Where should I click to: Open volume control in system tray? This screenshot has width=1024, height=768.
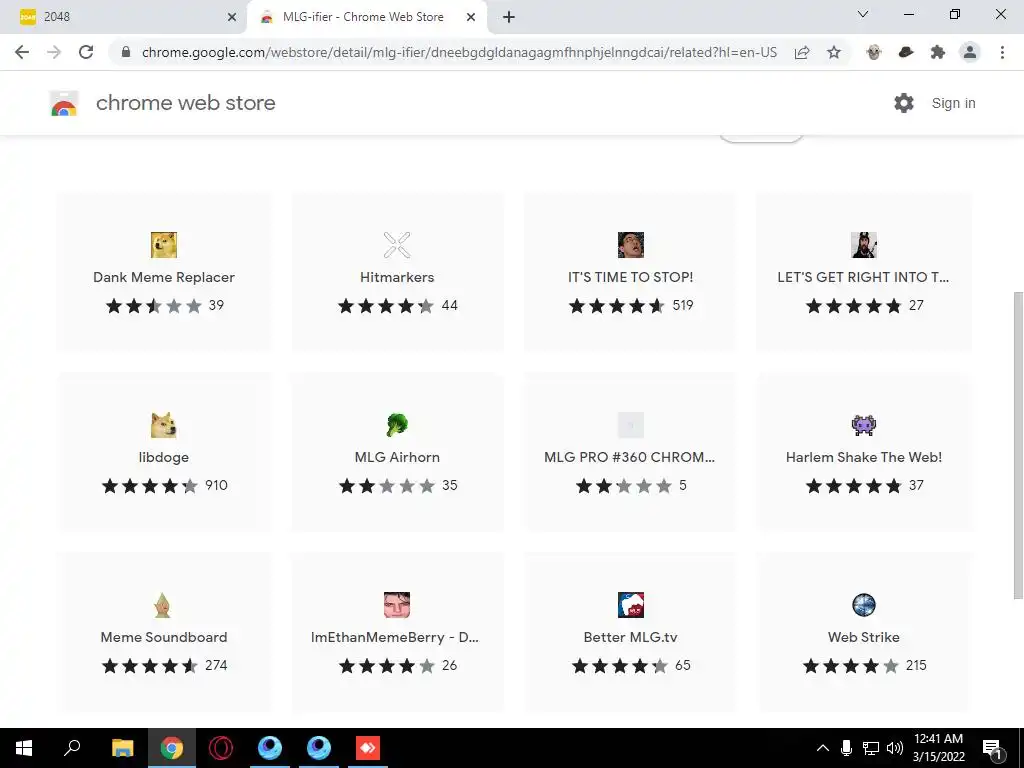(895, 748)
